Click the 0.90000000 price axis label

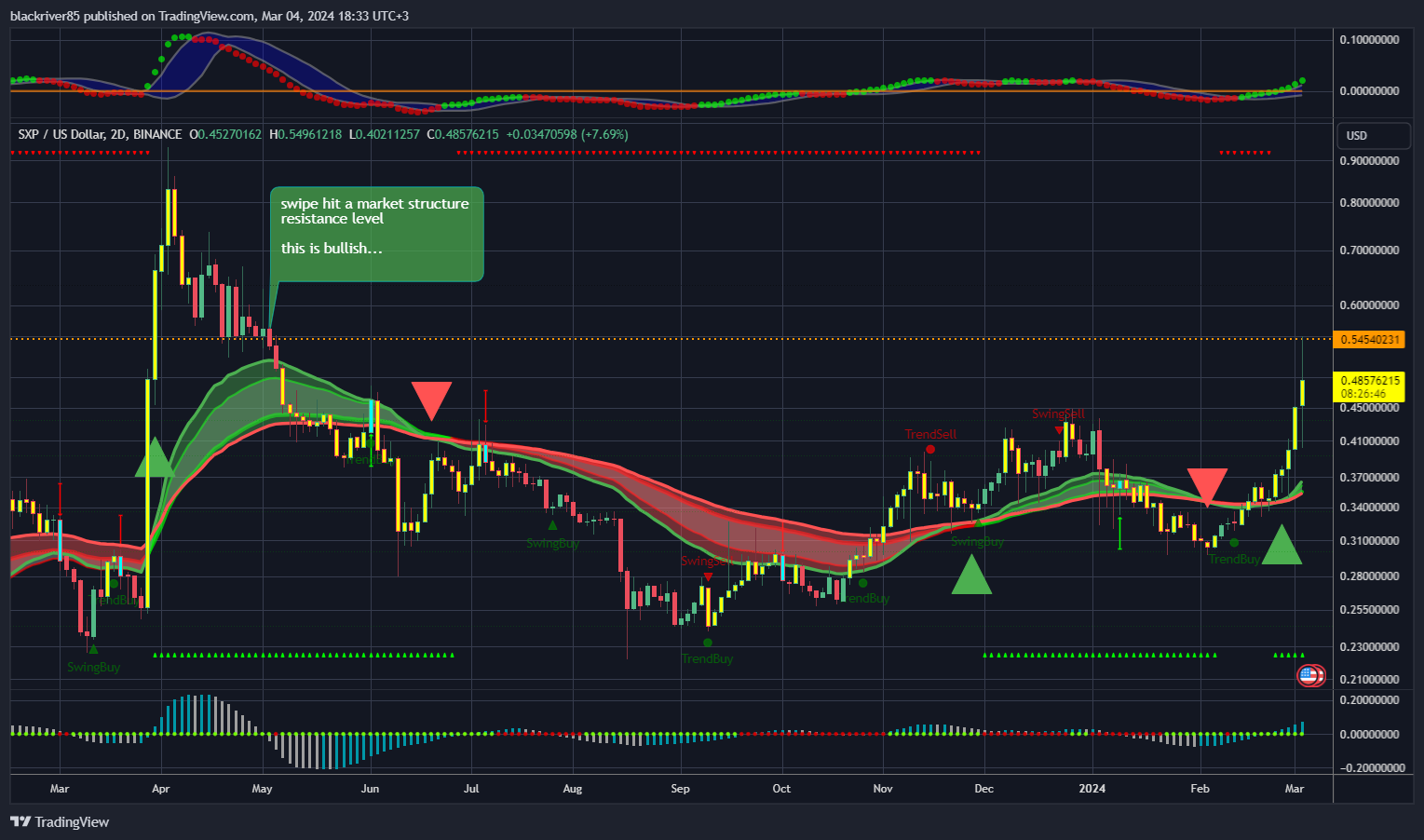(1369, 161)
